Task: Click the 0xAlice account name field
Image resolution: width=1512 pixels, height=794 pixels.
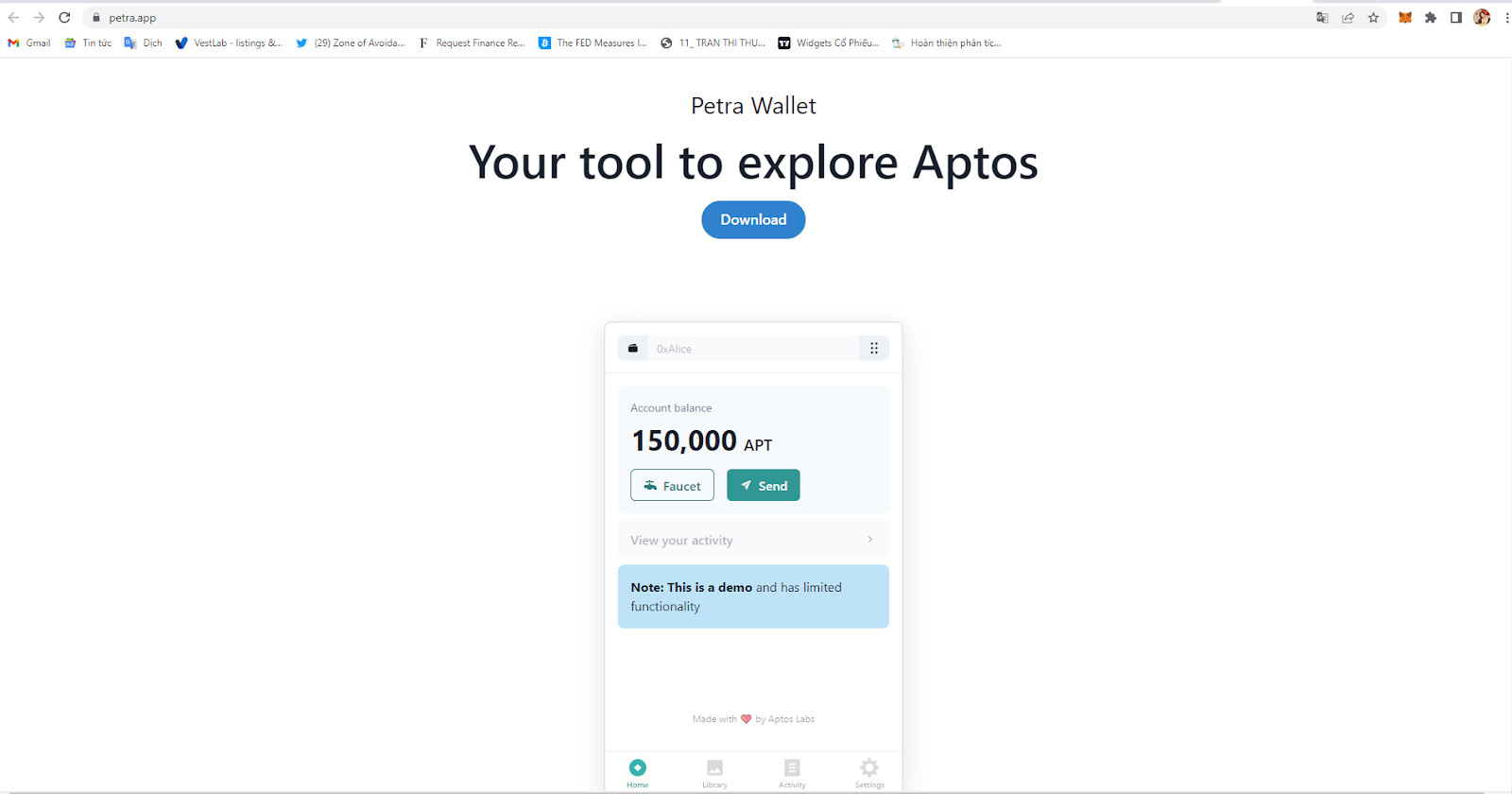Action: 753,348
